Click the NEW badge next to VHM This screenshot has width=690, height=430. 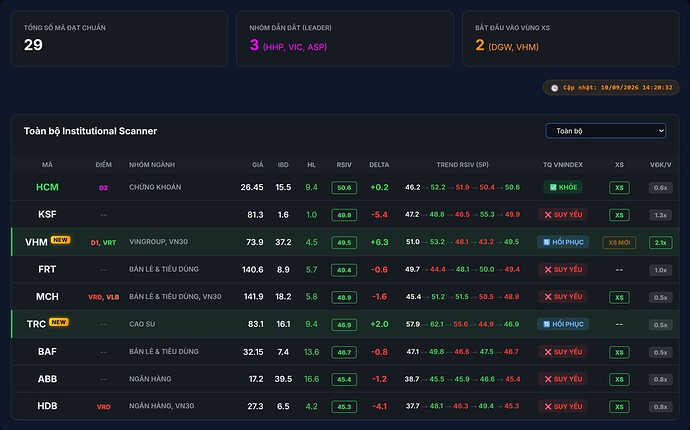point(60,240)
